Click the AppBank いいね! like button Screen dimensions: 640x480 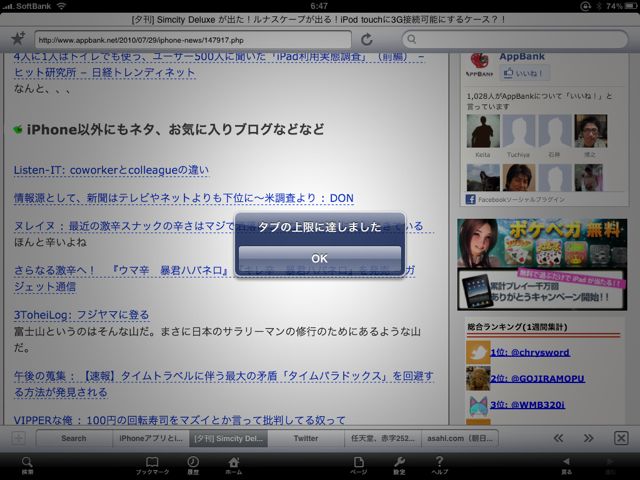(x=524, y=73)
